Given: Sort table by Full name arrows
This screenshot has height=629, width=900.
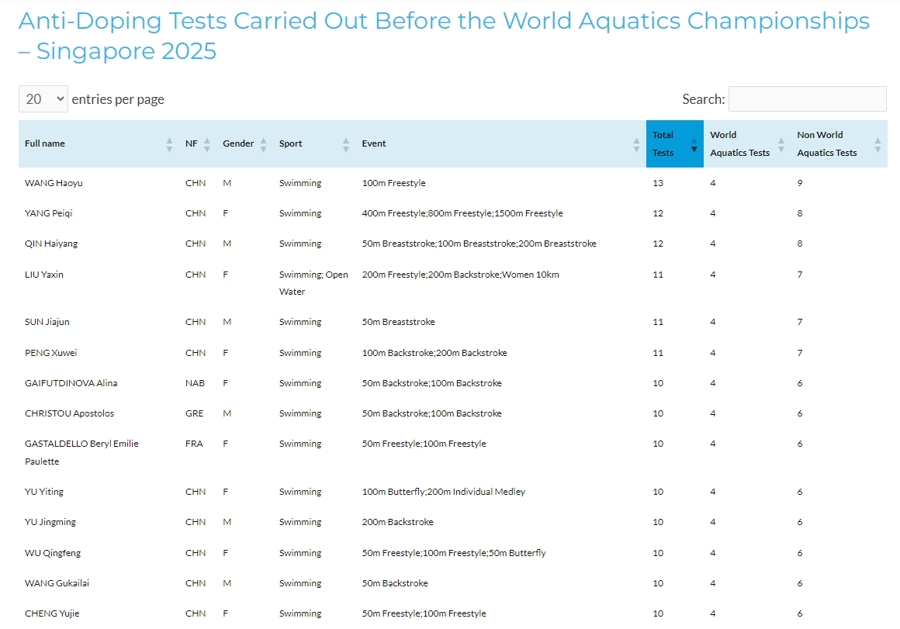Looking at the screenshot, I should [169, 145].
